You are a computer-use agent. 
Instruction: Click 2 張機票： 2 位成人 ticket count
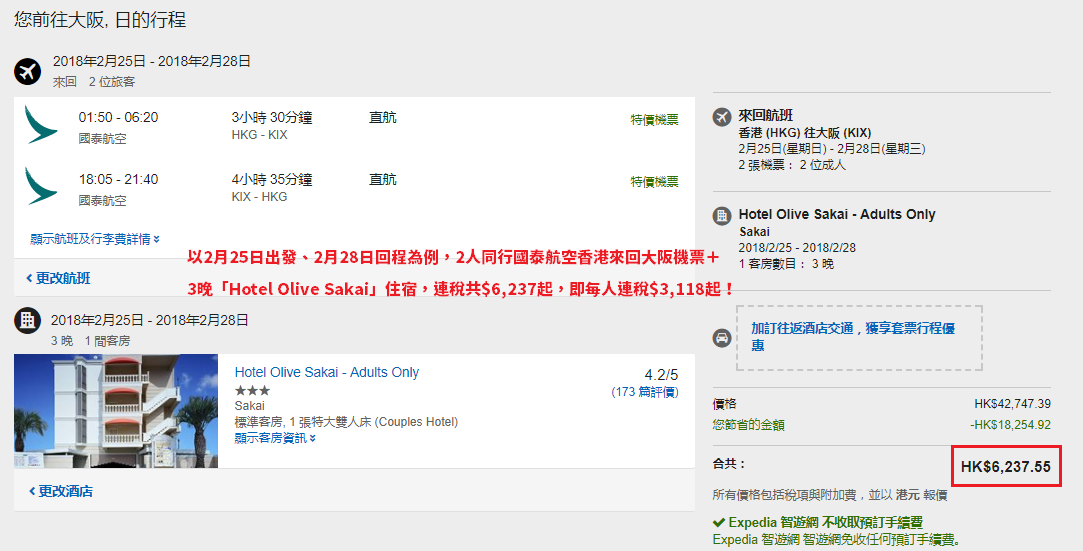pos(792,165)
